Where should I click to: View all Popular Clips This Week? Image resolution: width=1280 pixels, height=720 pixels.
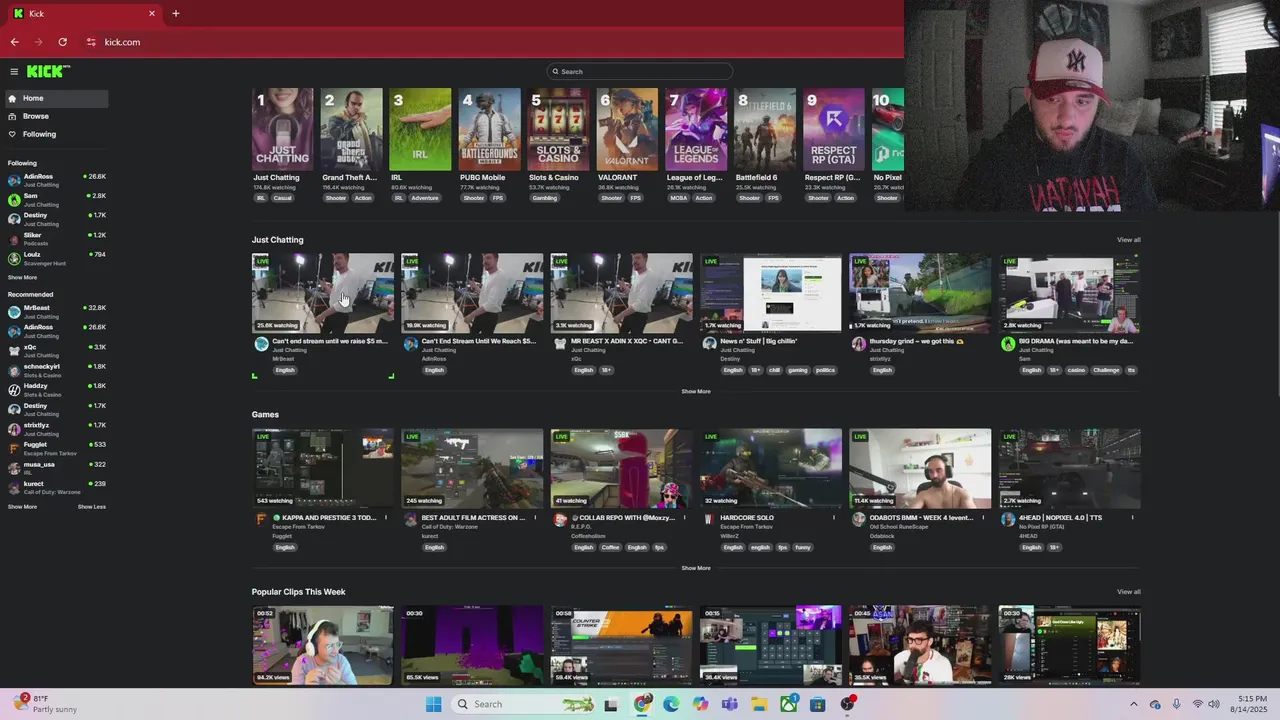[1128, 592]
